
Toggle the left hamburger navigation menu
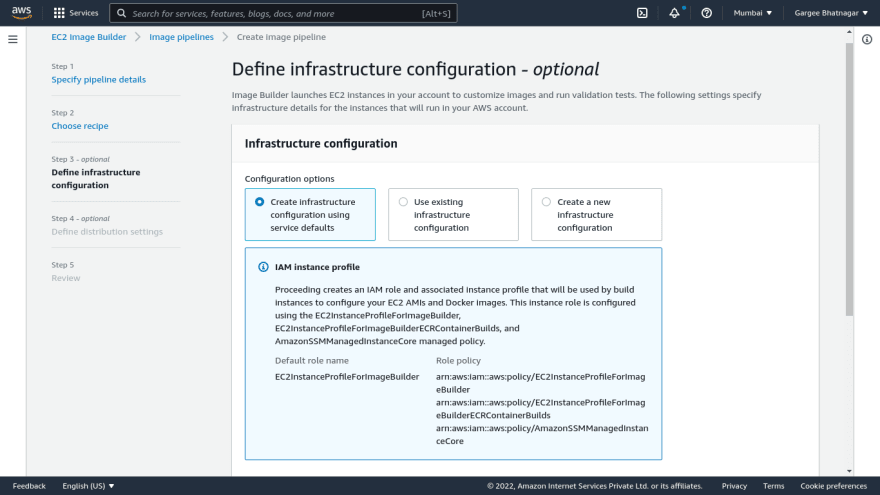pos(13,39)
